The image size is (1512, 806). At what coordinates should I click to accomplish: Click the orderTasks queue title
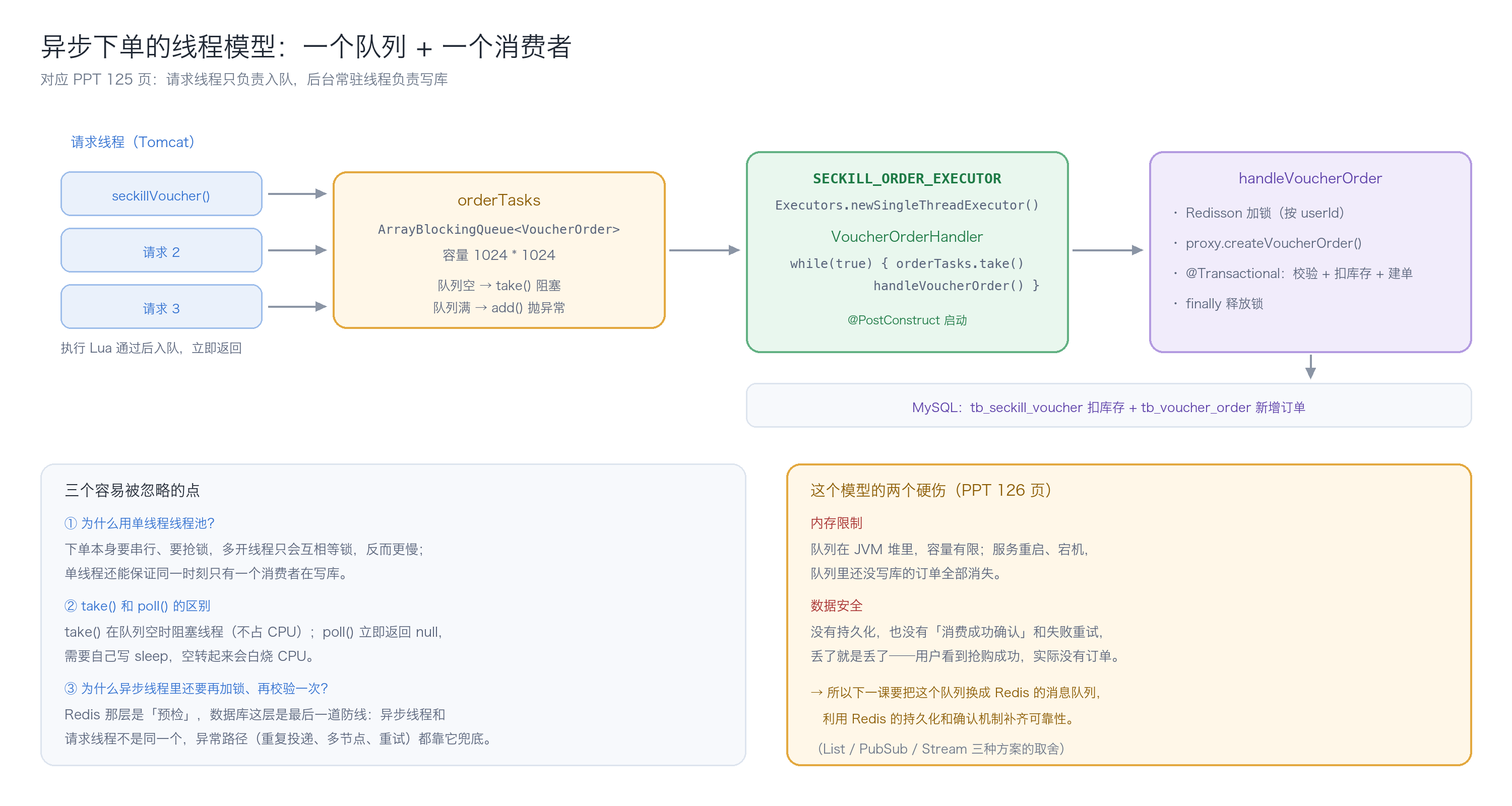(499, 200)
